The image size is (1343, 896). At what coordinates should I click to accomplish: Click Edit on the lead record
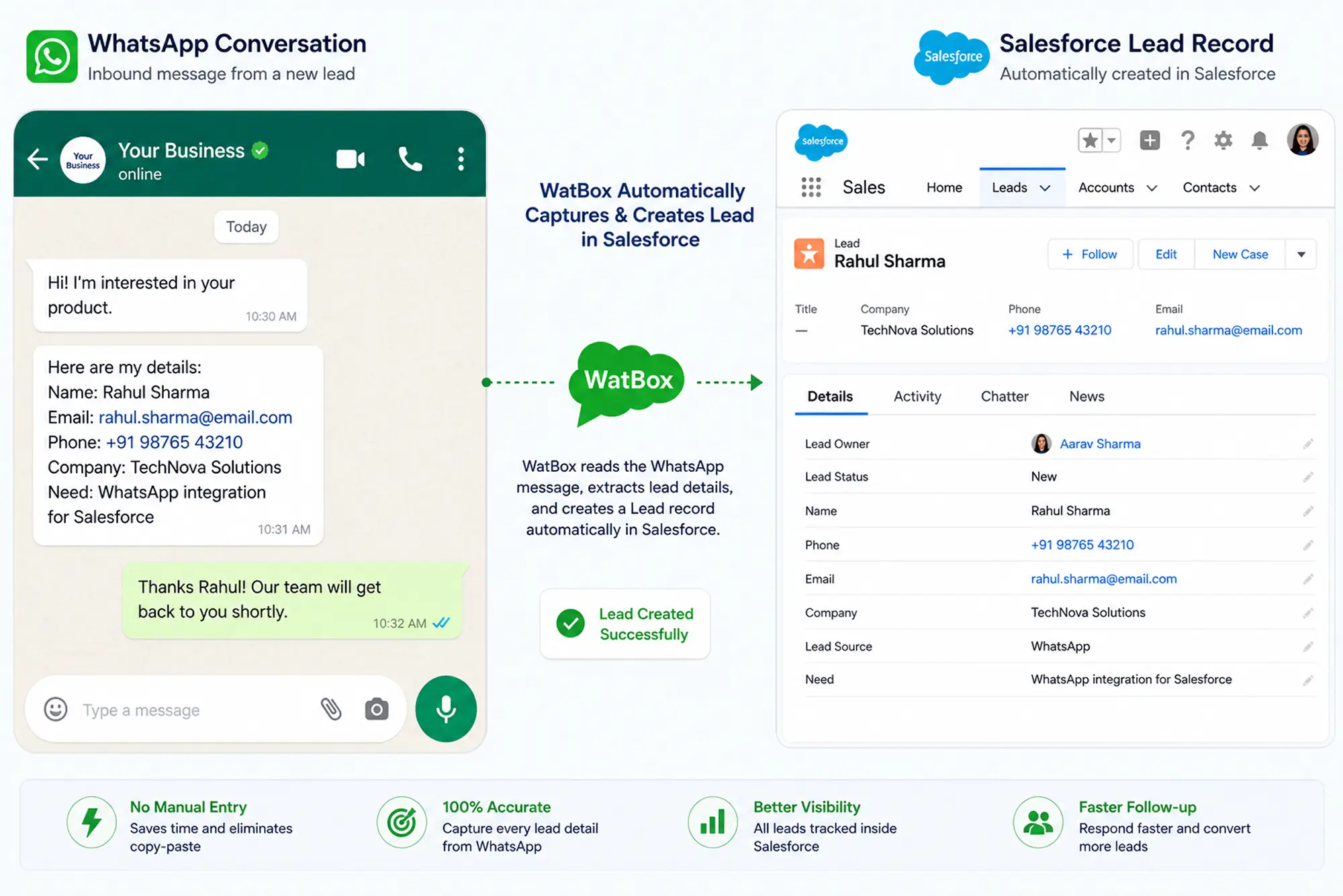(x=1166, y=254)
